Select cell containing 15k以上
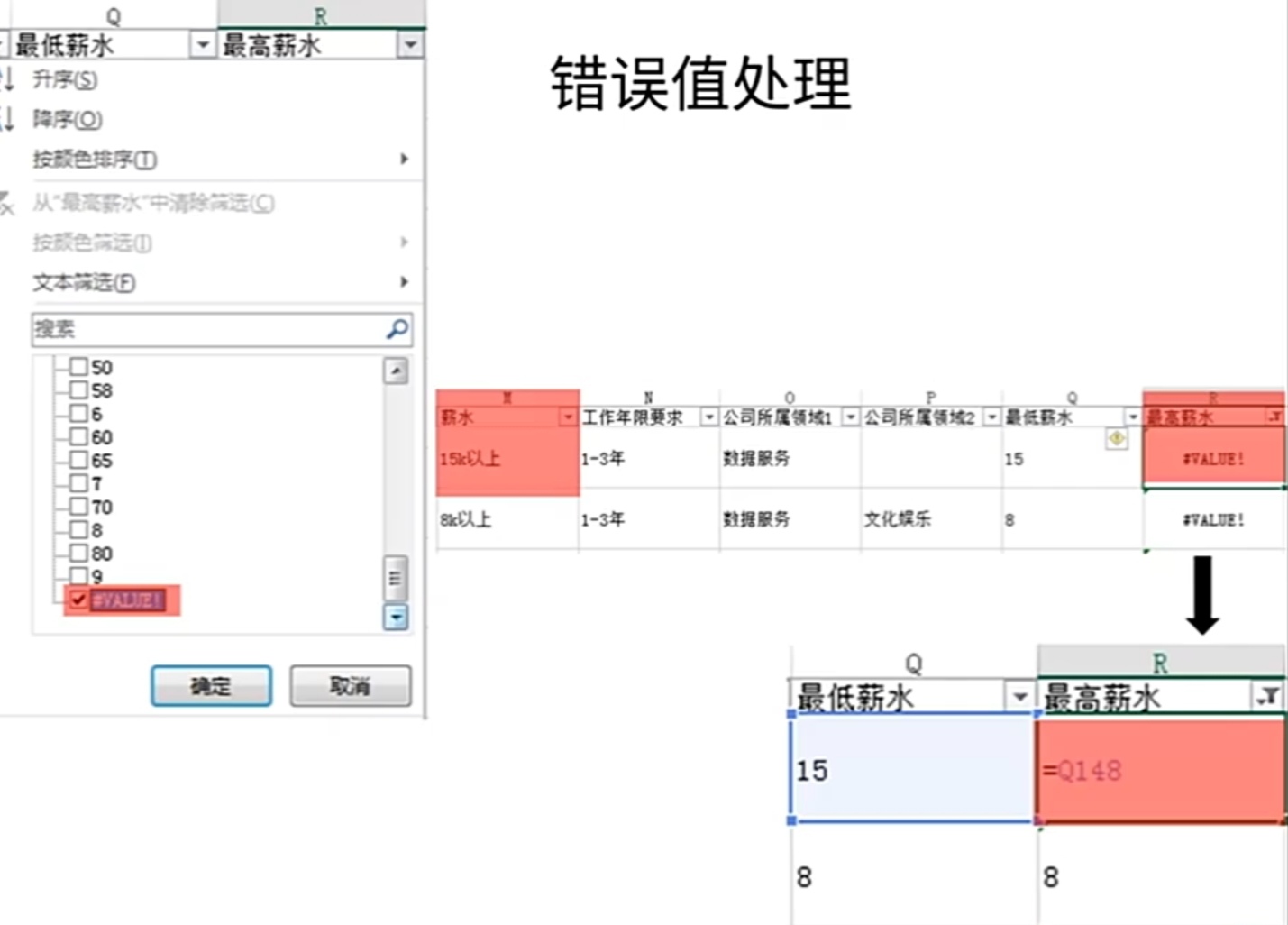 click(507, 460)
